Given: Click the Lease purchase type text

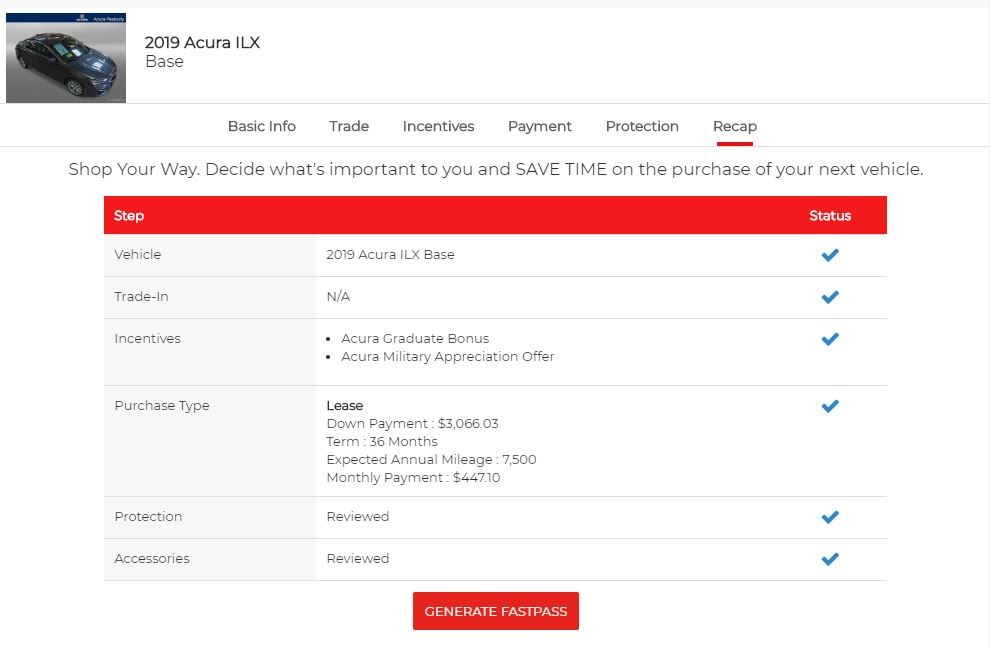Looking at the screenshot, I should click(x=345, y=405).
